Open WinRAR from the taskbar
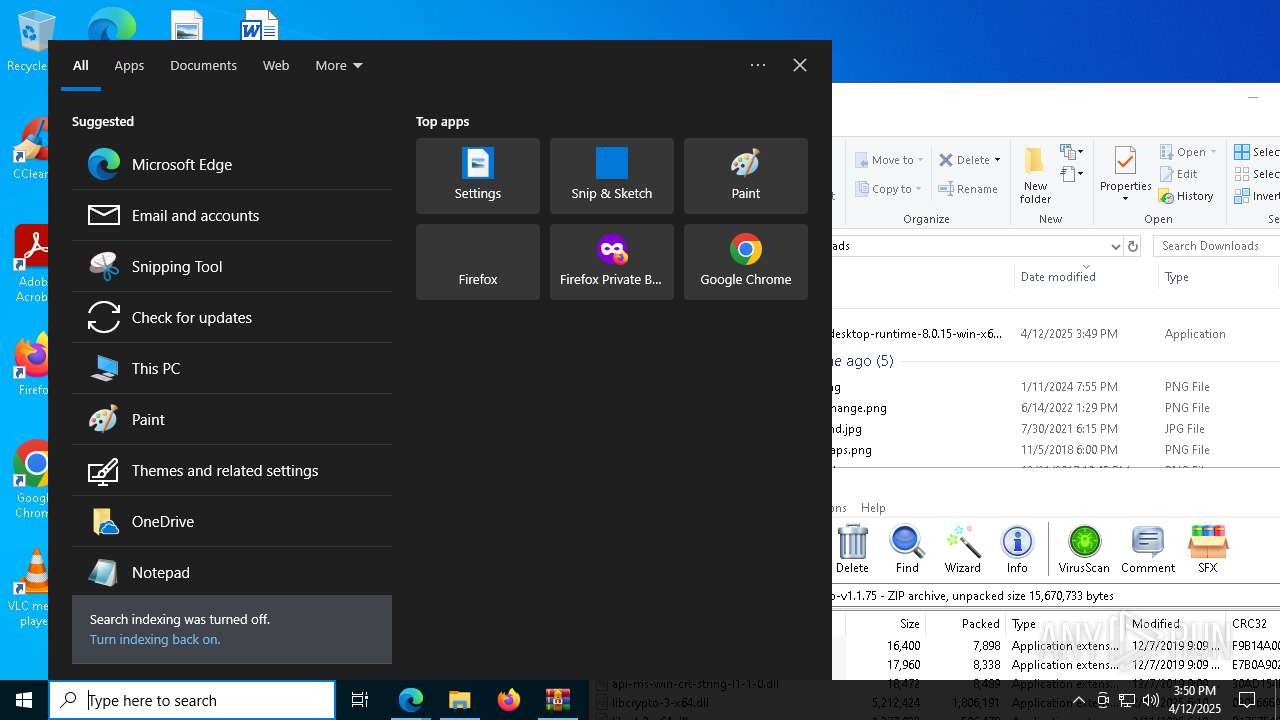This screenshot has width=1280, height=720. point(558,700)
